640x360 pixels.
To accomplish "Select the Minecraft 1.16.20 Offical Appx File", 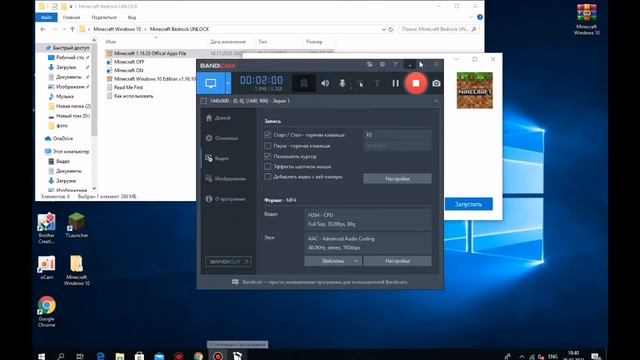I will [x=150, y=53].
